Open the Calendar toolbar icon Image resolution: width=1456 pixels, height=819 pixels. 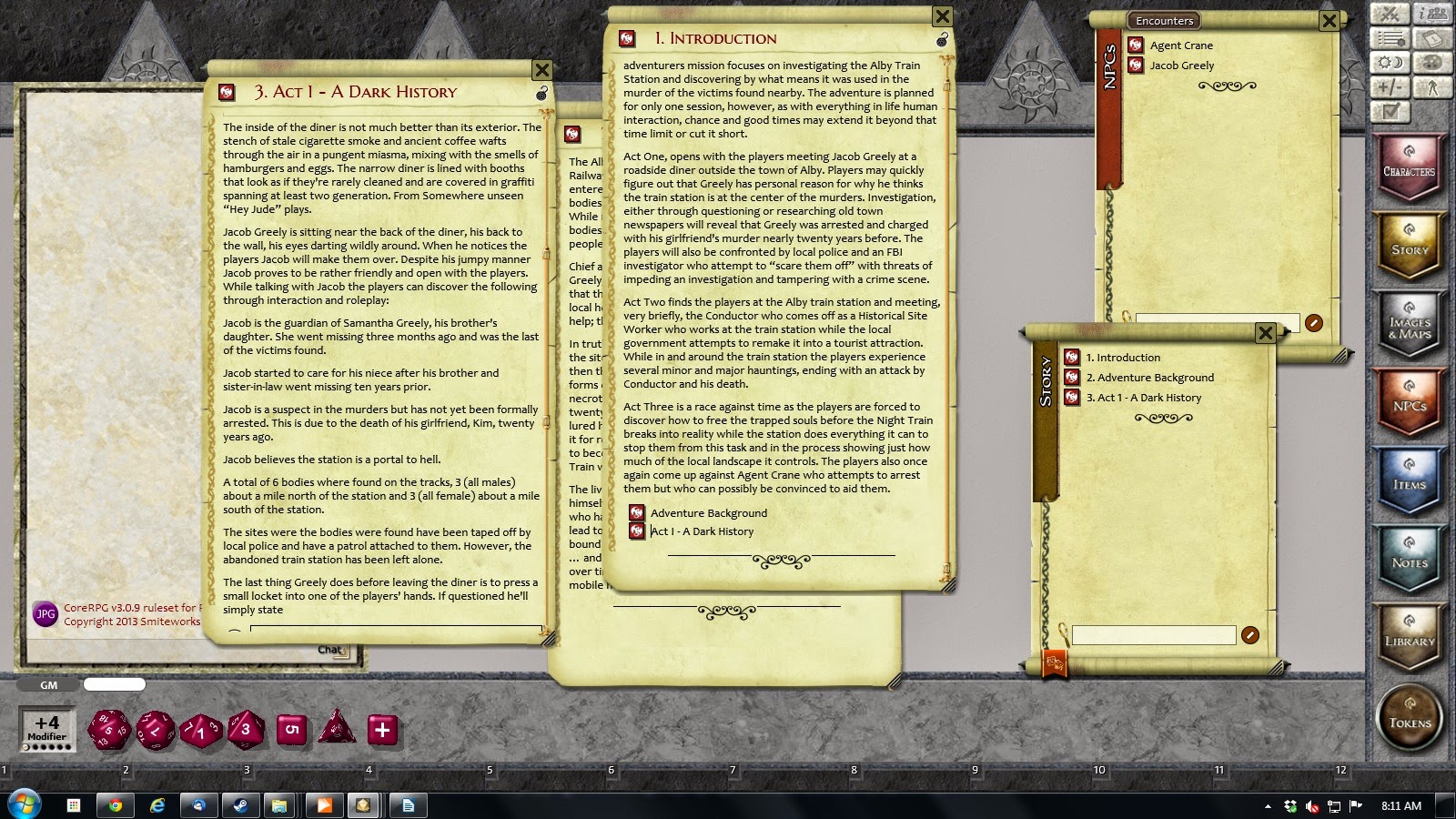tap(1432, 38)
